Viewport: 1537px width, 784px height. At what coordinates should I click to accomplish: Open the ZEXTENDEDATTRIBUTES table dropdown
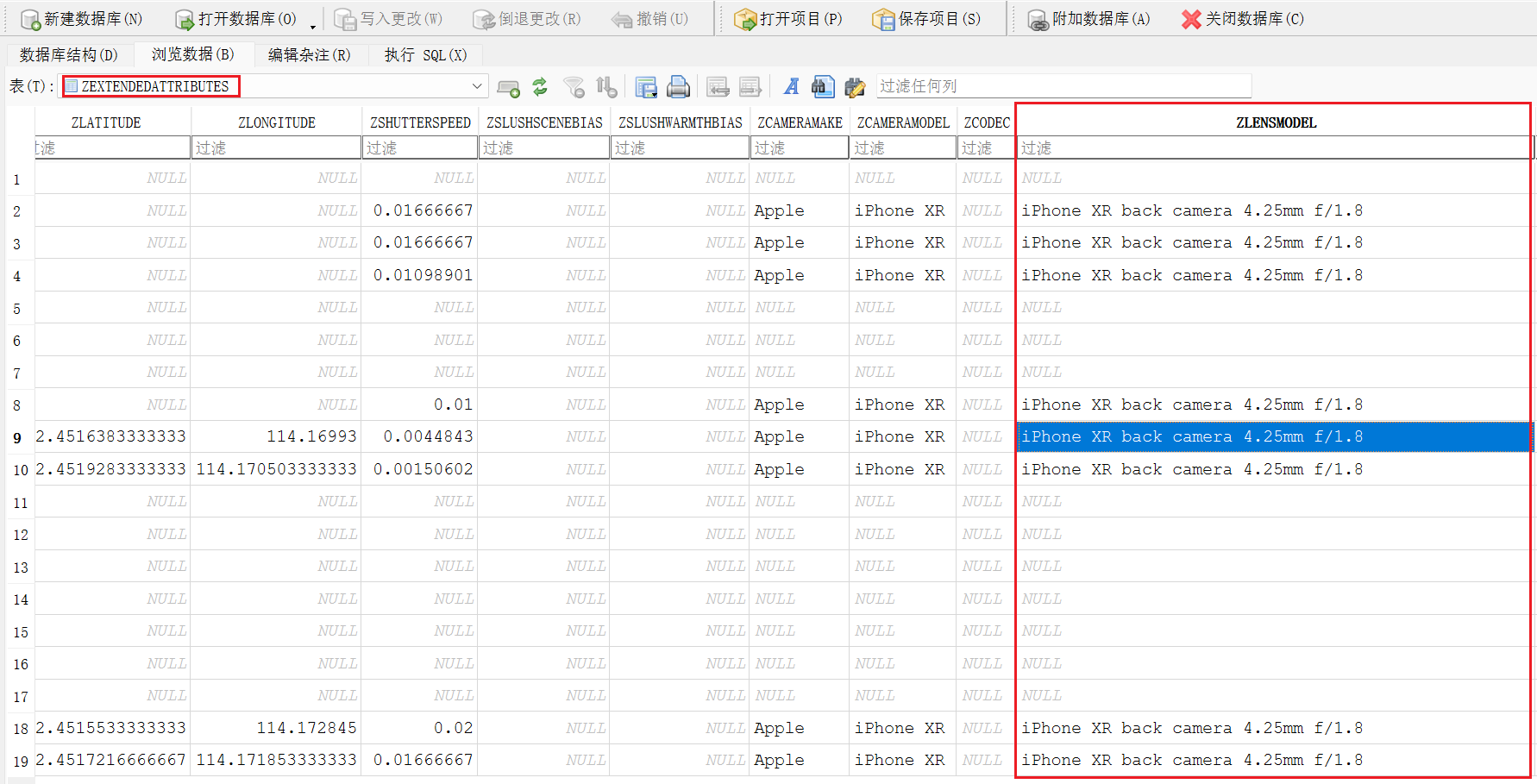pos(476,86)
